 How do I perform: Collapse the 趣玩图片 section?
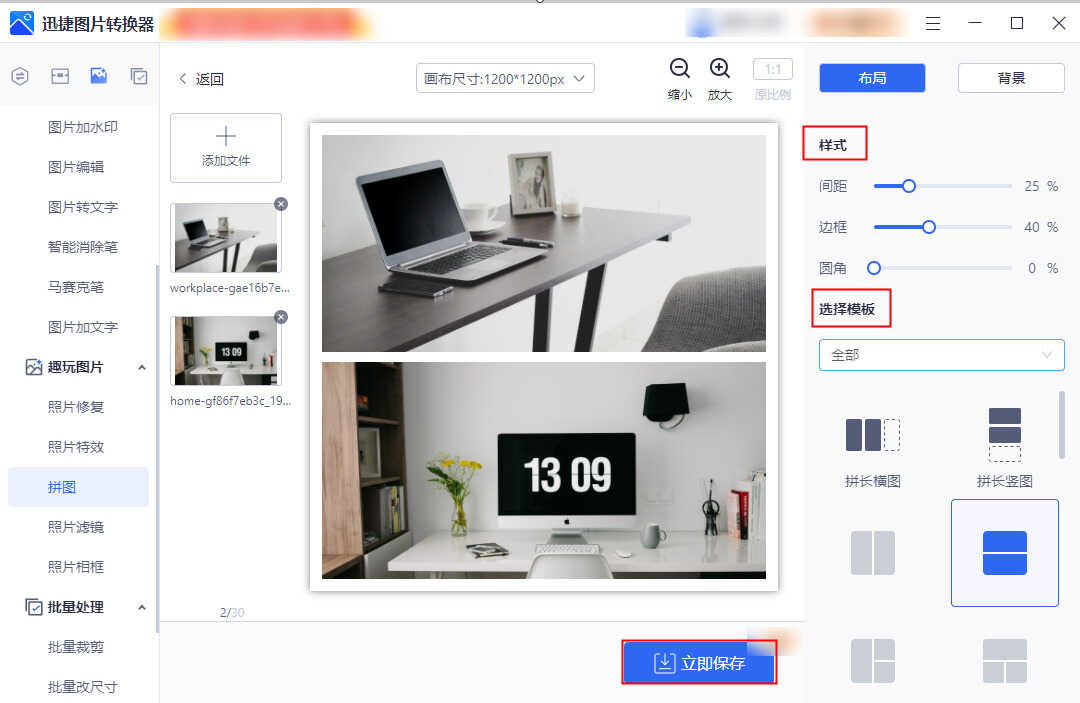tap(142, 368)
